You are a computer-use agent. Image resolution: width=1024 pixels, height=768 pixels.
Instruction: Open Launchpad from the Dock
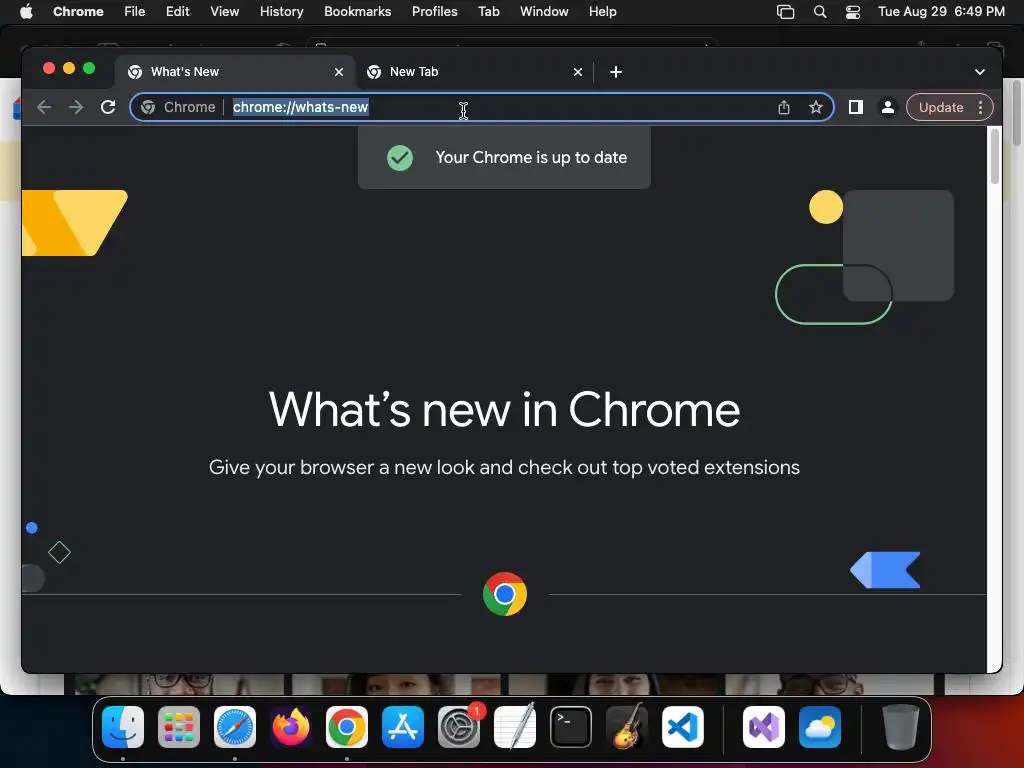pos(179,727)
